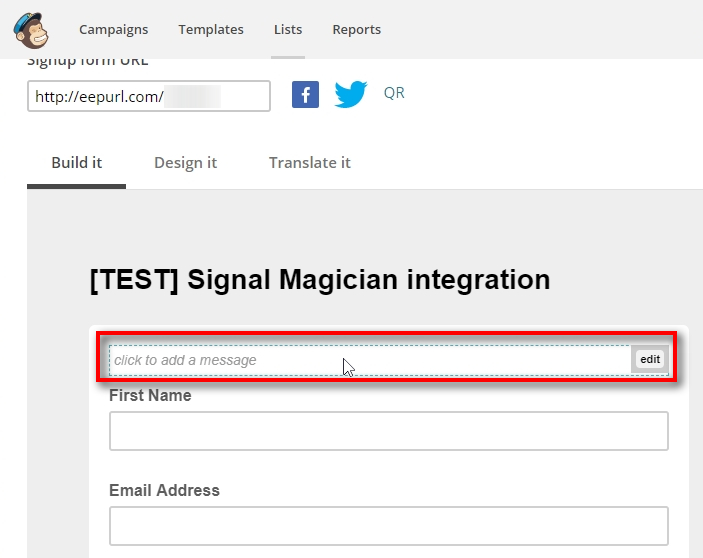Select the First Name field label

click(150, 396)
